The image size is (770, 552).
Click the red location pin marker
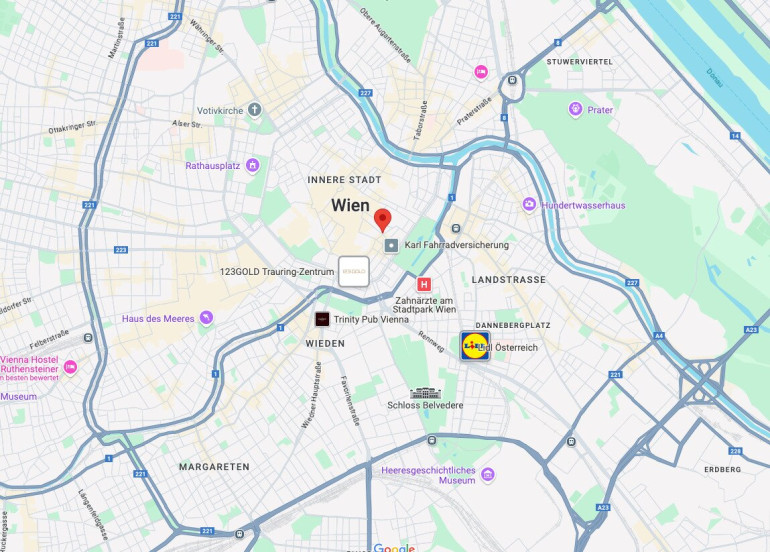coord(383,220)
